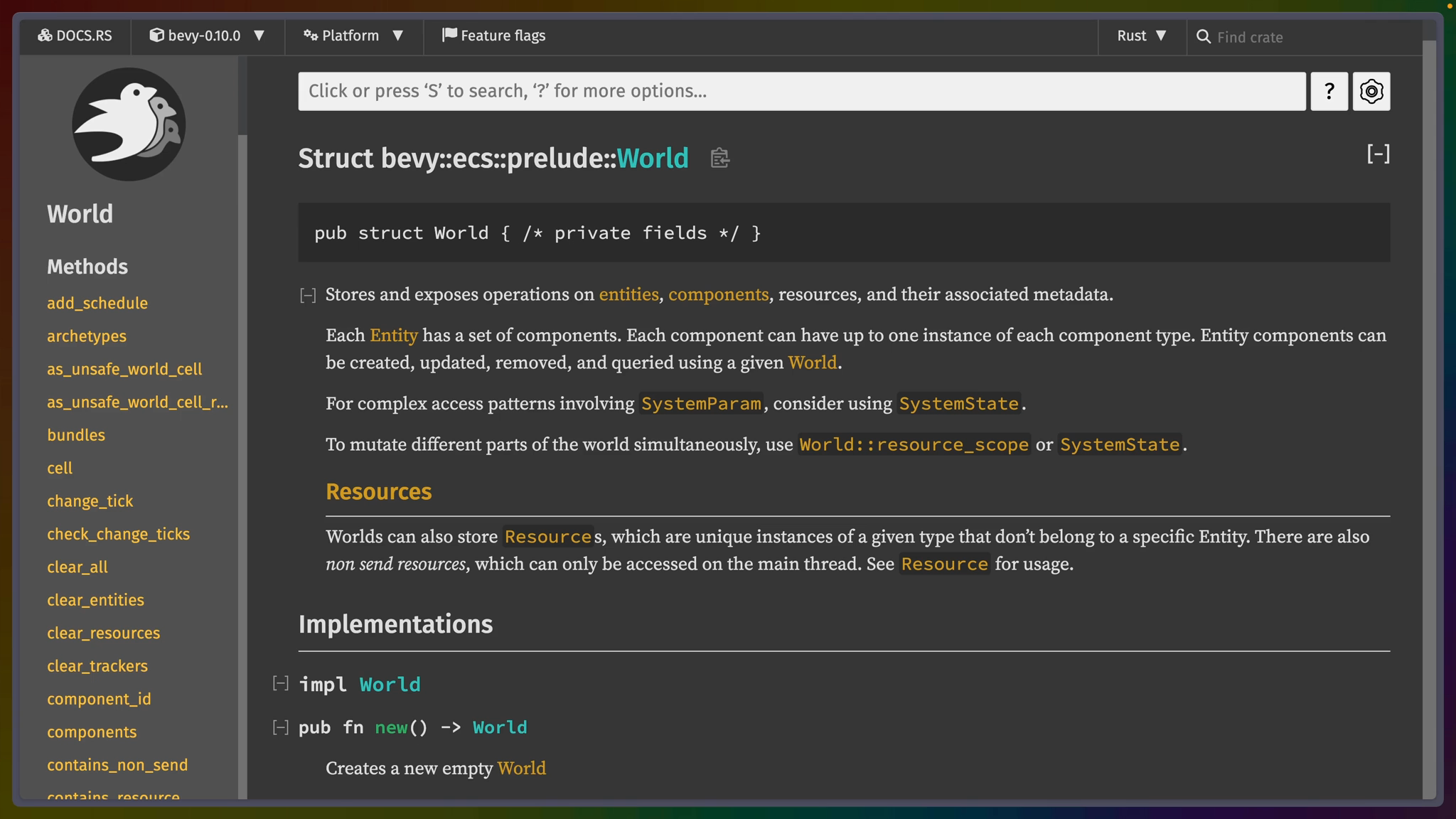Image resolution: width=1456 pixels, height=819 pixels.
Task: Collapse the pub fn new documentation
Action: pyautogui.click(x=281, y=727)
